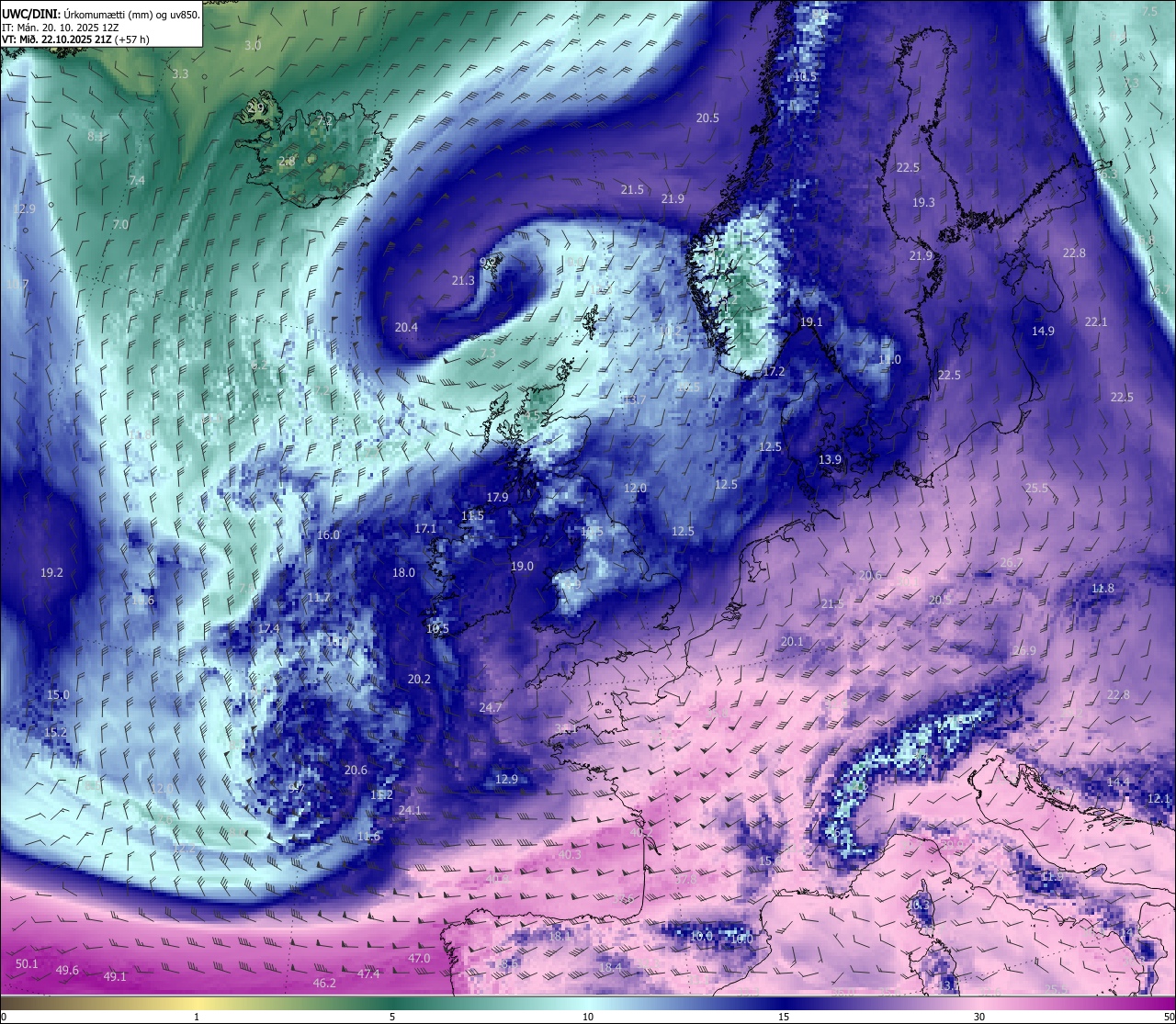Click the dark navy segment of the color scale

[784, 1002]
